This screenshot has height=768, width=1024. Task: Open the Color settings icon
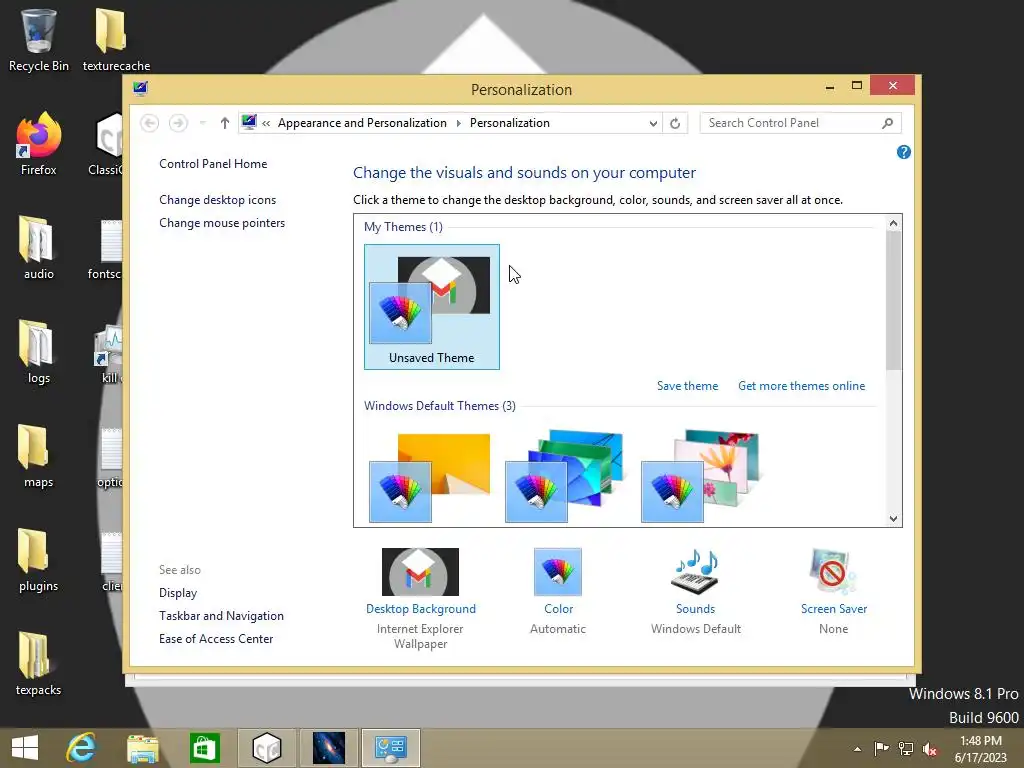(558, 571)
